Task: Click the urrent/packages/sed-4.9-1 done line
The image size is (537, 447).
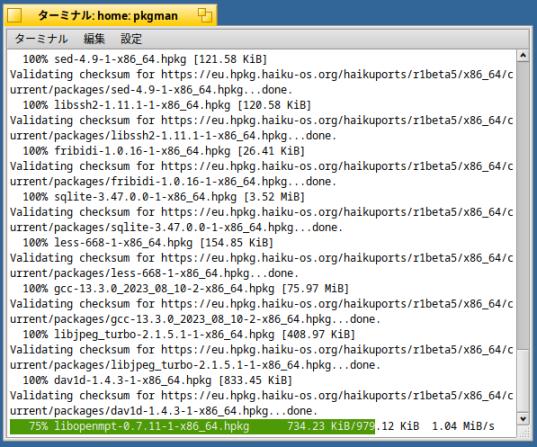Action: pos(151,90)
